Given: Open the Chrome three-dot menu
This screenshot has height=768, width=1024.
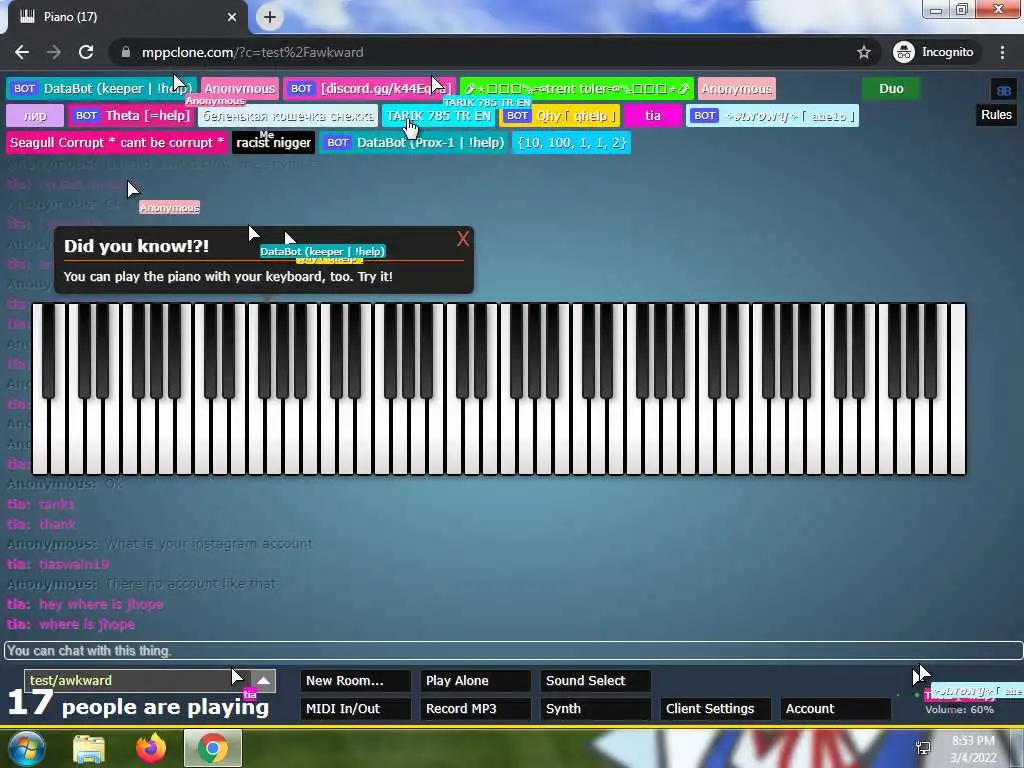Looking at the screenshot, I should (1002, 52).
